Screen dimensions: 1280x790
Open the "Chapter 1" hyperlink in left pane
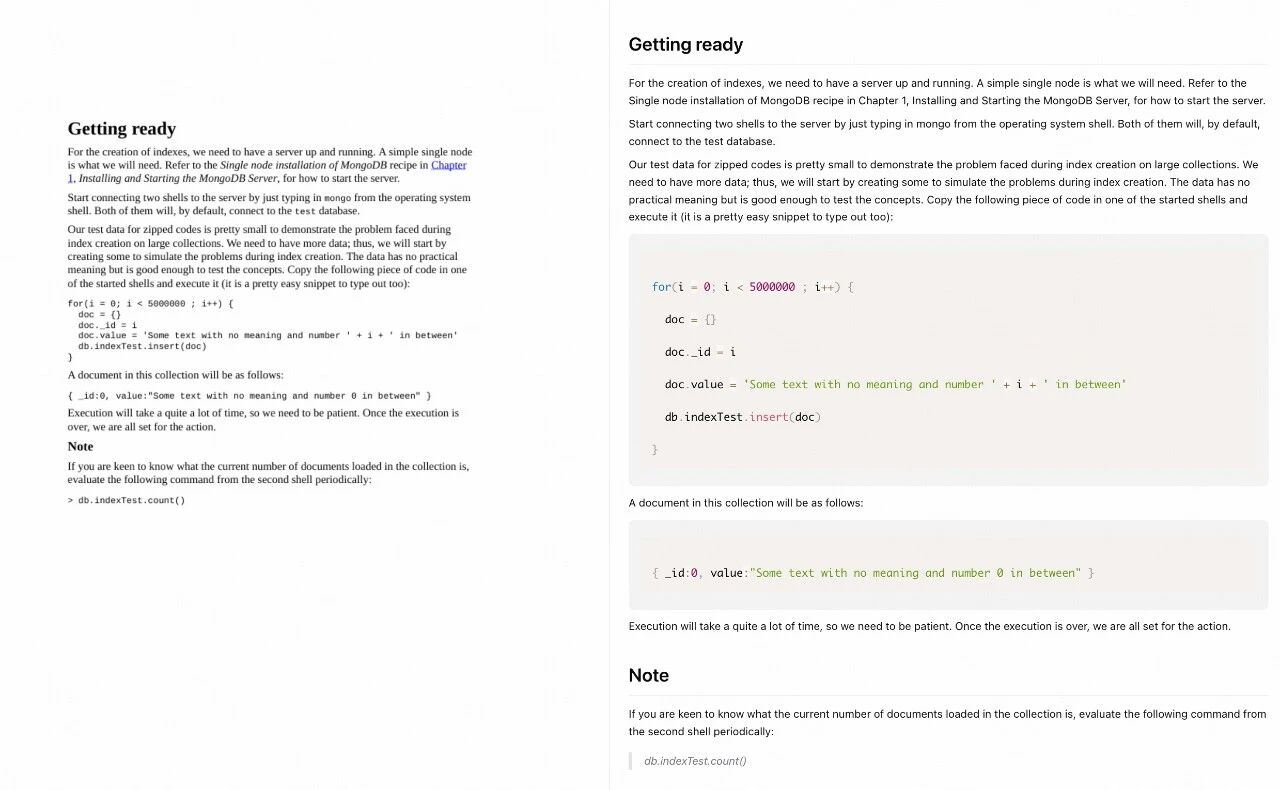click(448, 165)
